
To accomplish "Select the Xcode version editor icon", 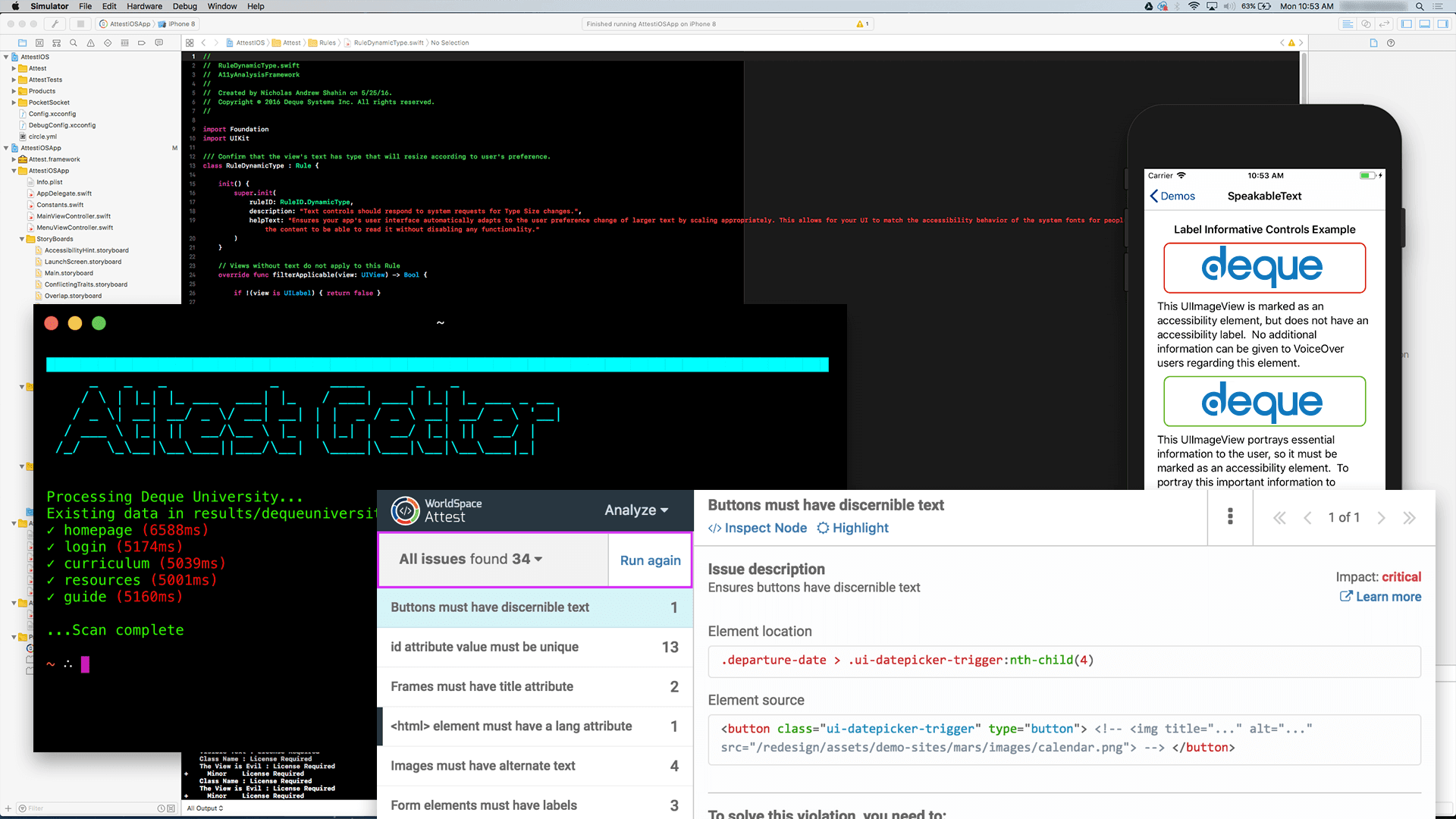I will (x=1384, y=24).
